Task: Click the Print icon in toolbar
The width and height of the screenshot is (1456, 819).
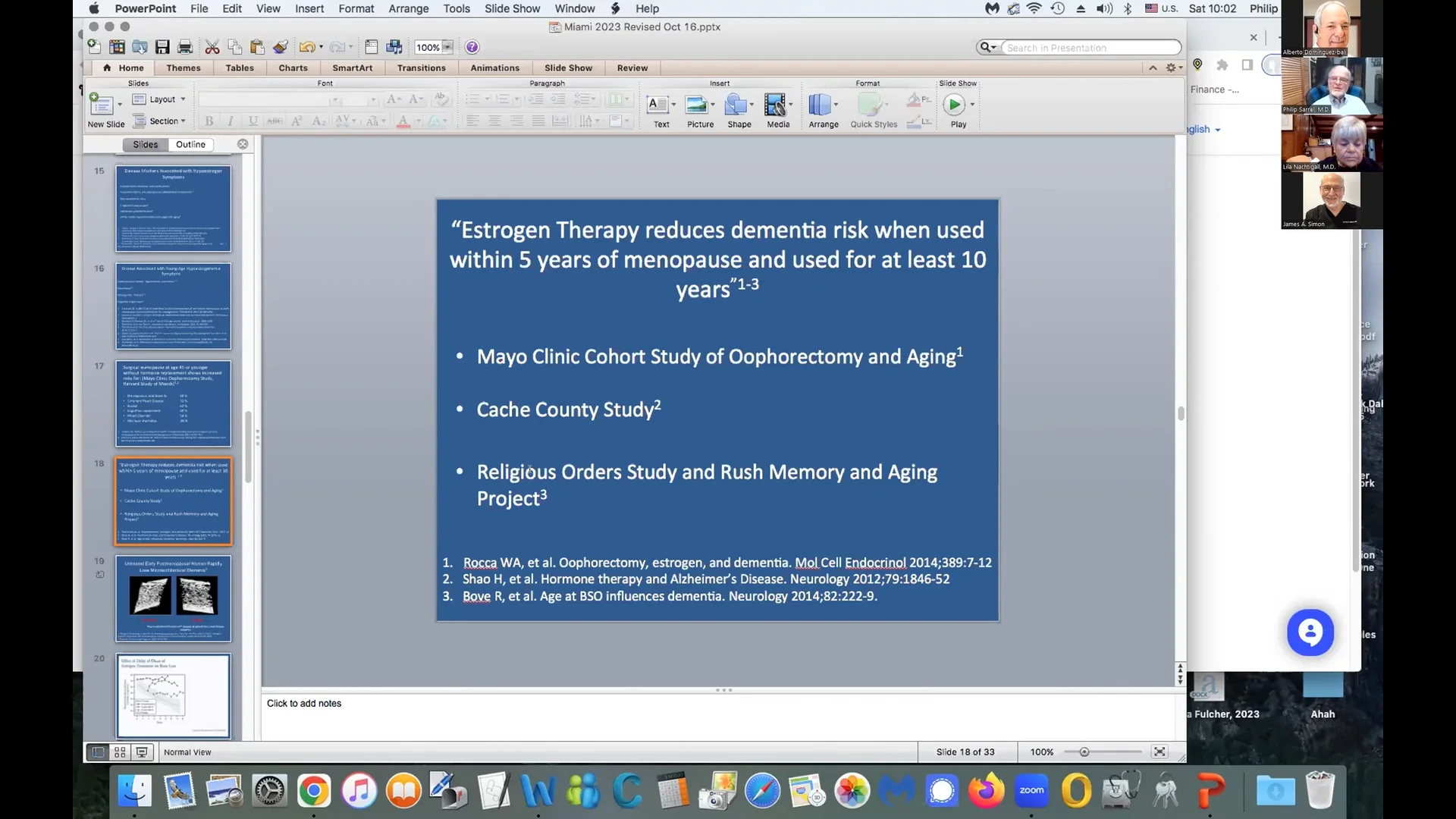Action: [185, 47]
